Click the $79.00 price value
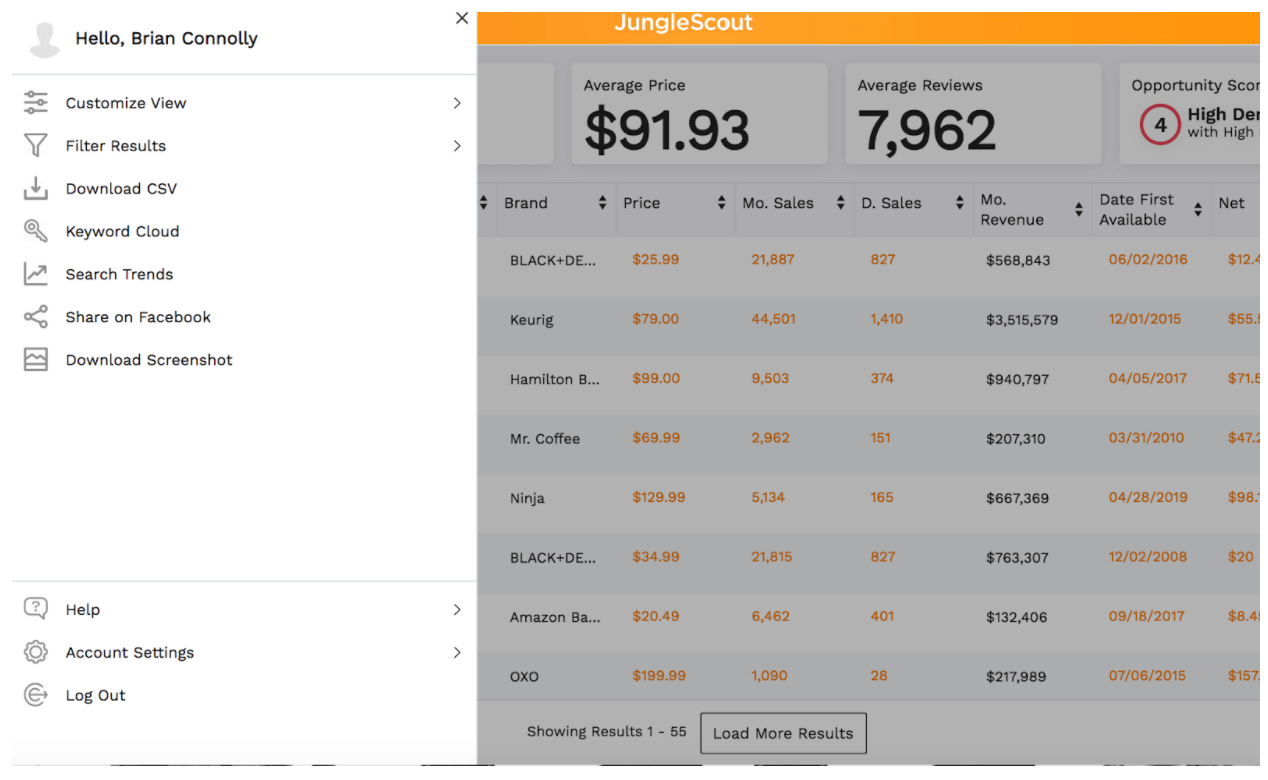 [655, 319]
